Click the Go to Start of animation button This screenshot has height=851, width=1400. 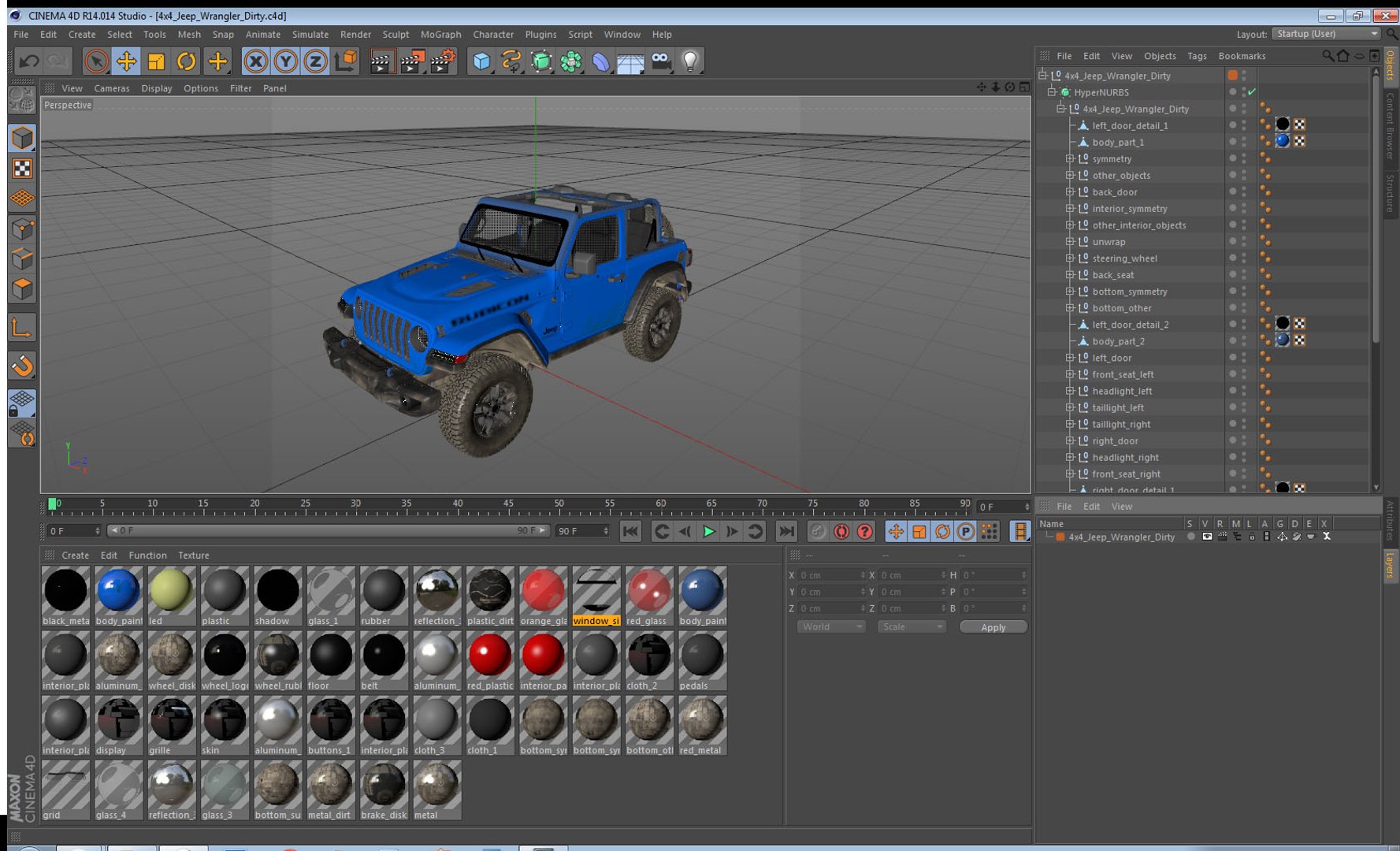[x=630, y=532]
